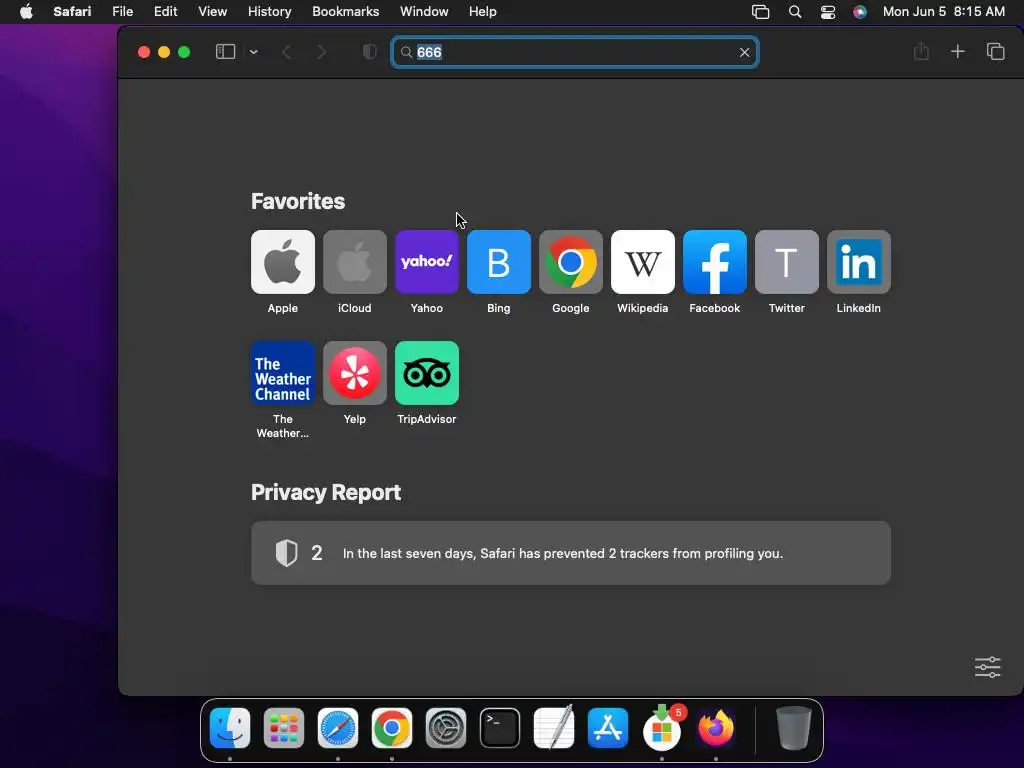This screenshot has width=1024, height=768.
Task: Open the Google favorite
Action: 571,262
